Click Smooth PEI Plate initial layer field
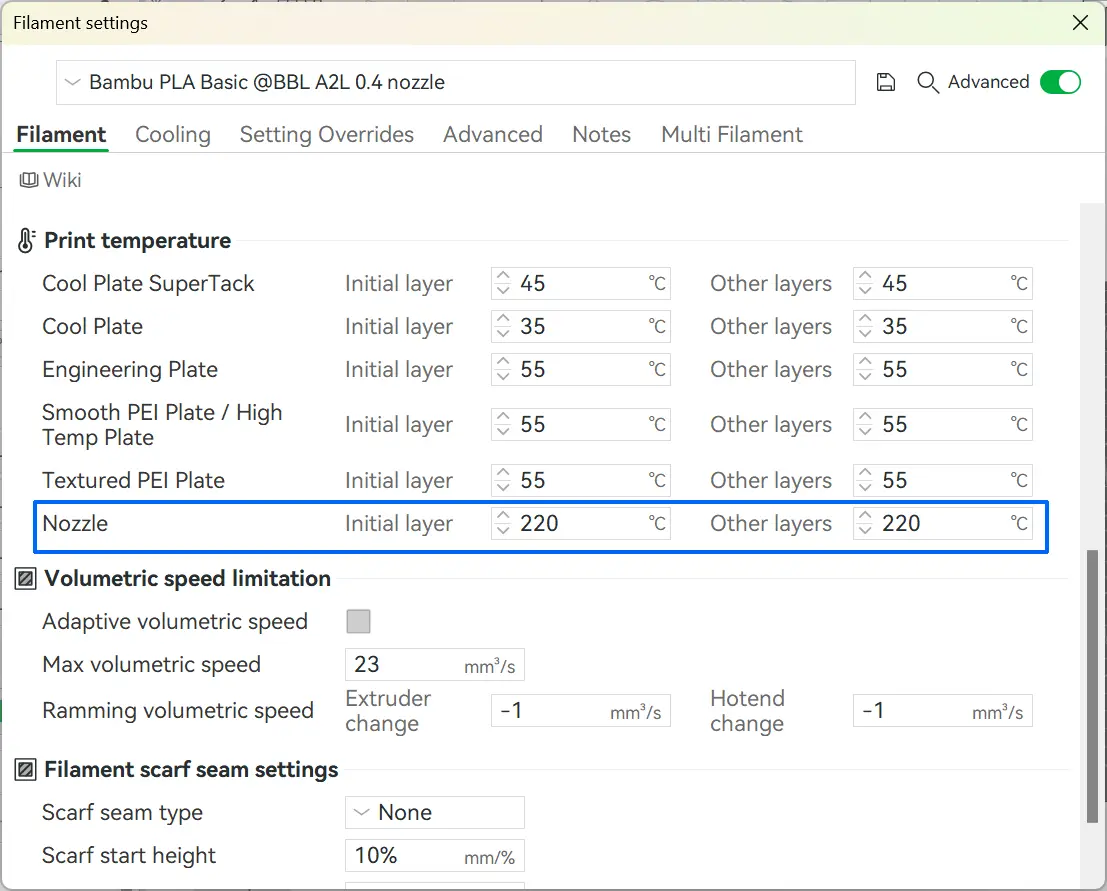1107x891 pixels. (x=580, y=425)
